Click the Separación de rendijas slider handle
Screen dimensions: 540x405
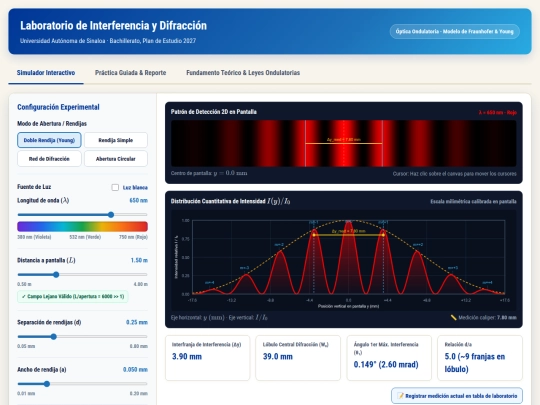pyautogui.click(x=53, y=336)
